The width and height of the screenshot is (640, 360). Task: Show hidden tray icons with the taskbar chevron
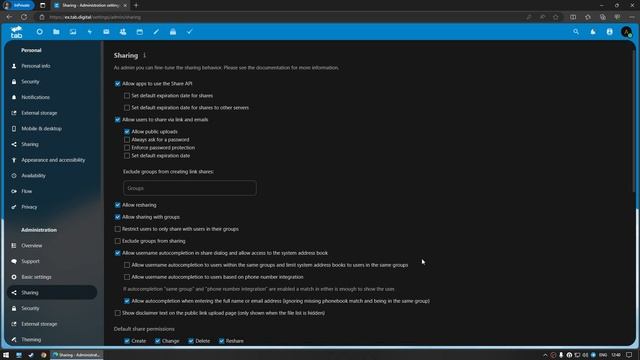pyautogui.click(x=545, y=355)
